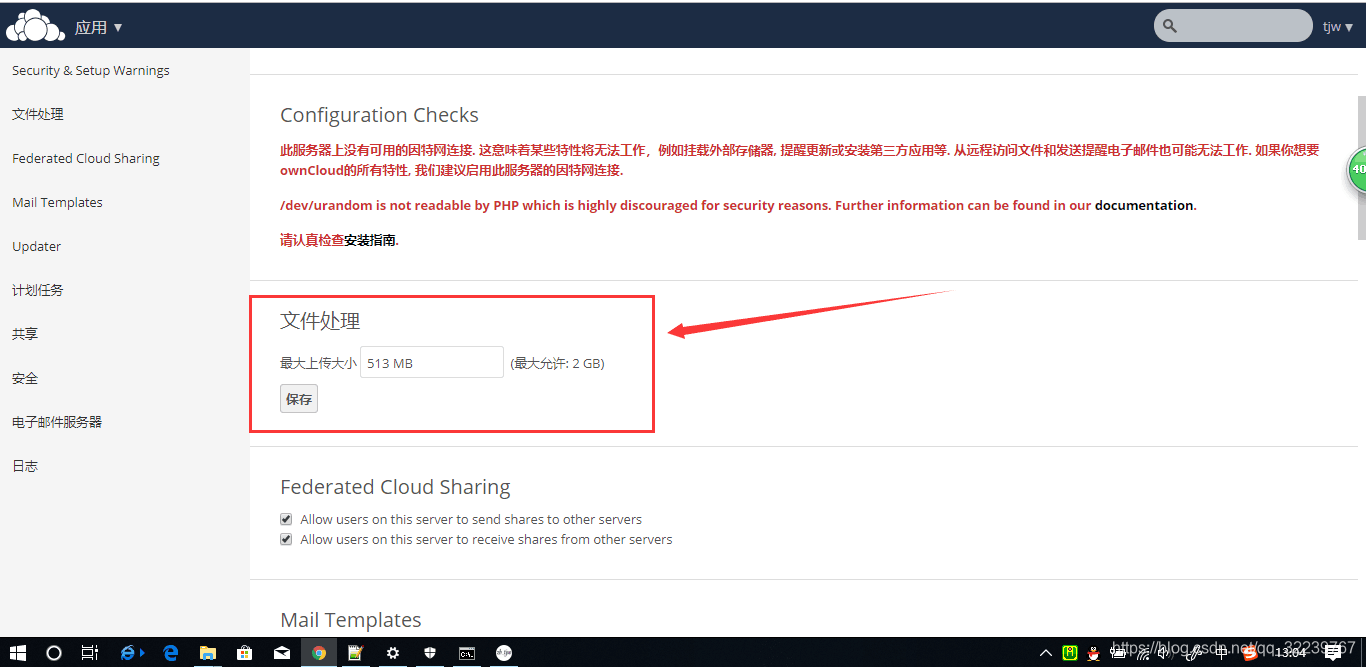Open the 安装指南 installation guide link

pos(370,240)
